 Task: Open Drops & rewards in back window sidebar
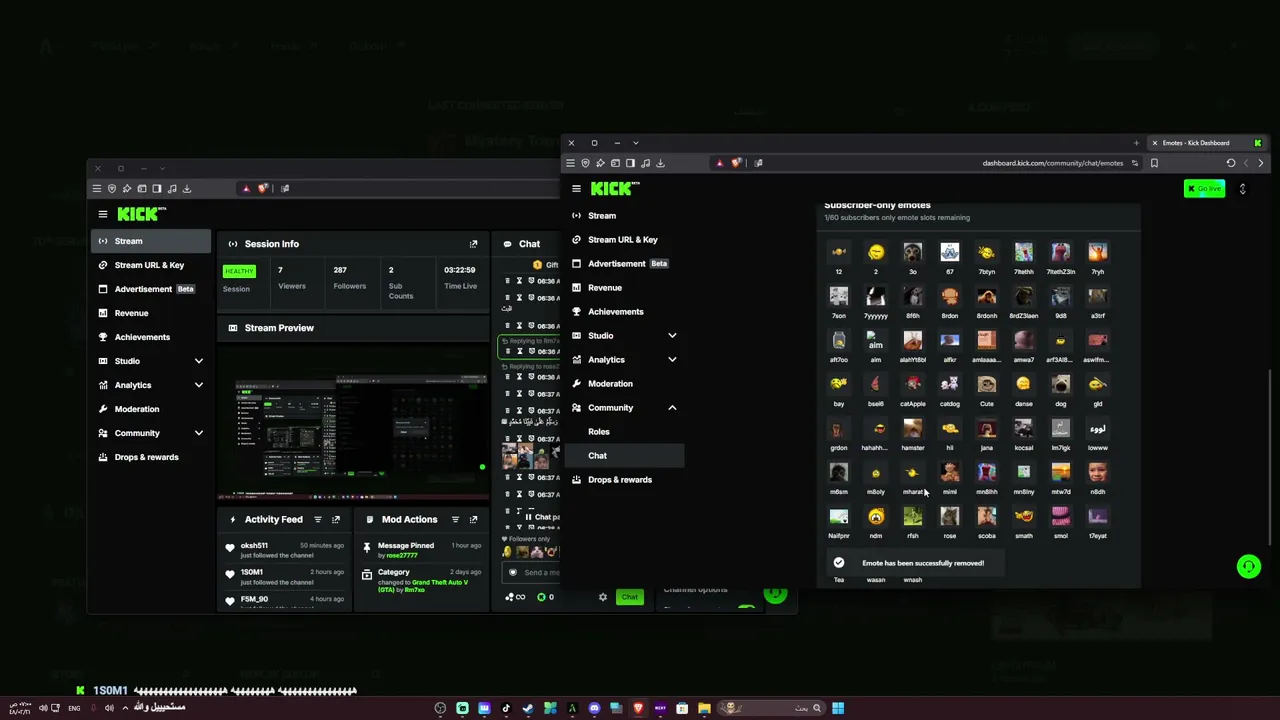pyautogui.click(x=152, y=457)
